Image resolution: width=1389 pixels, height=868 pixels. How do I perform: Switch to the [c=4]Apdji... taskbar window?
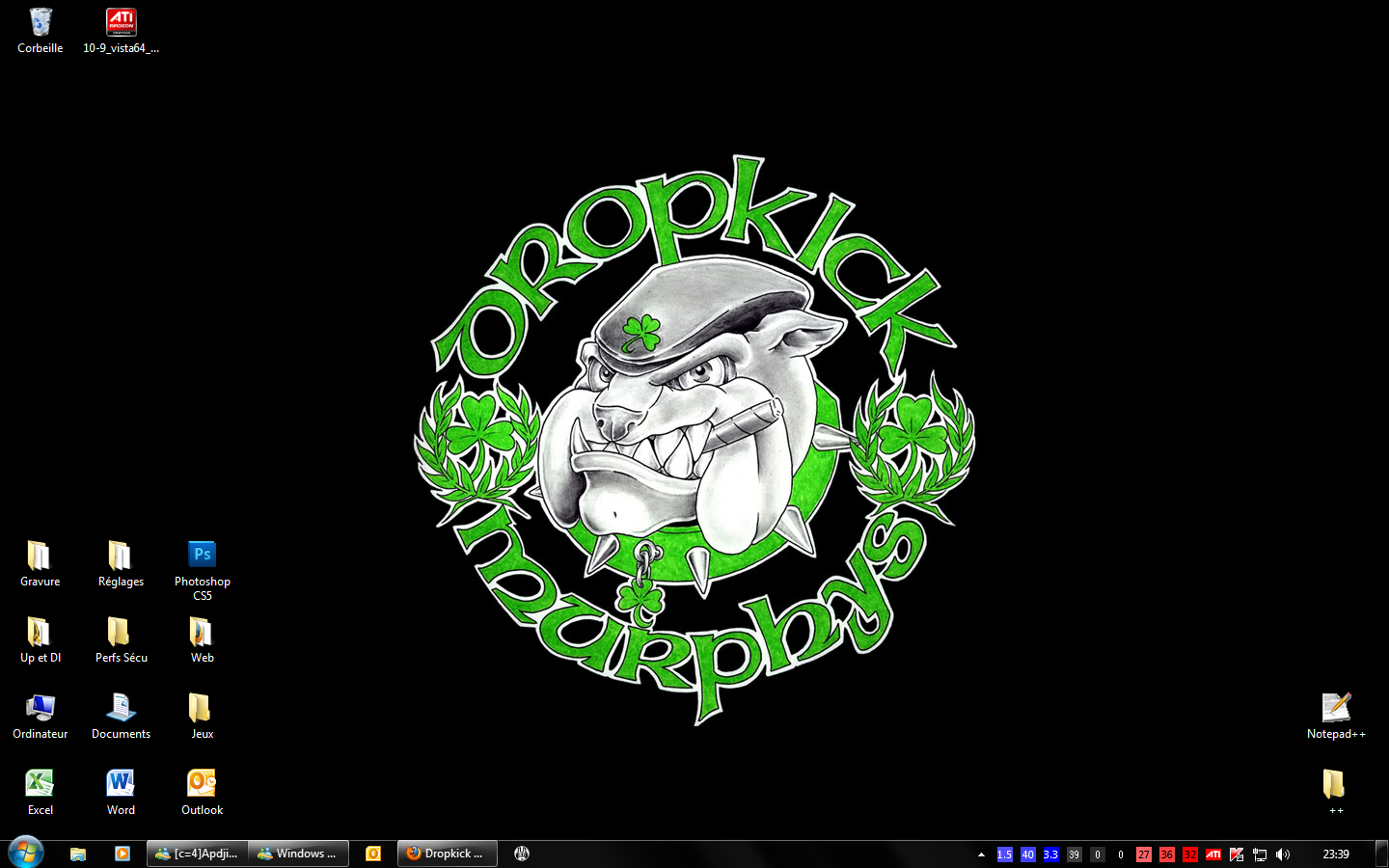(x=198, y=854)
